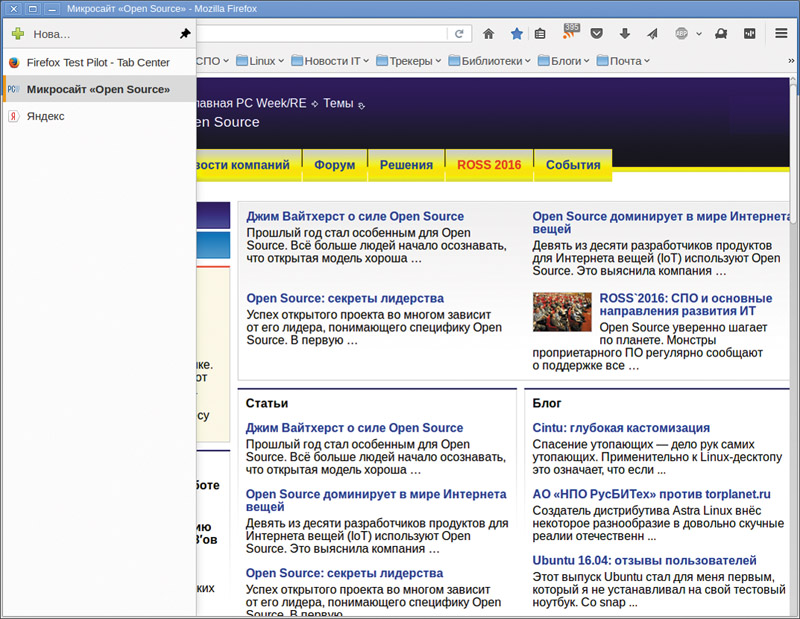This screenshot has height=619, width=800.
Task: Show bookmarks list icon next to star
Action: [x=540, y=34]
